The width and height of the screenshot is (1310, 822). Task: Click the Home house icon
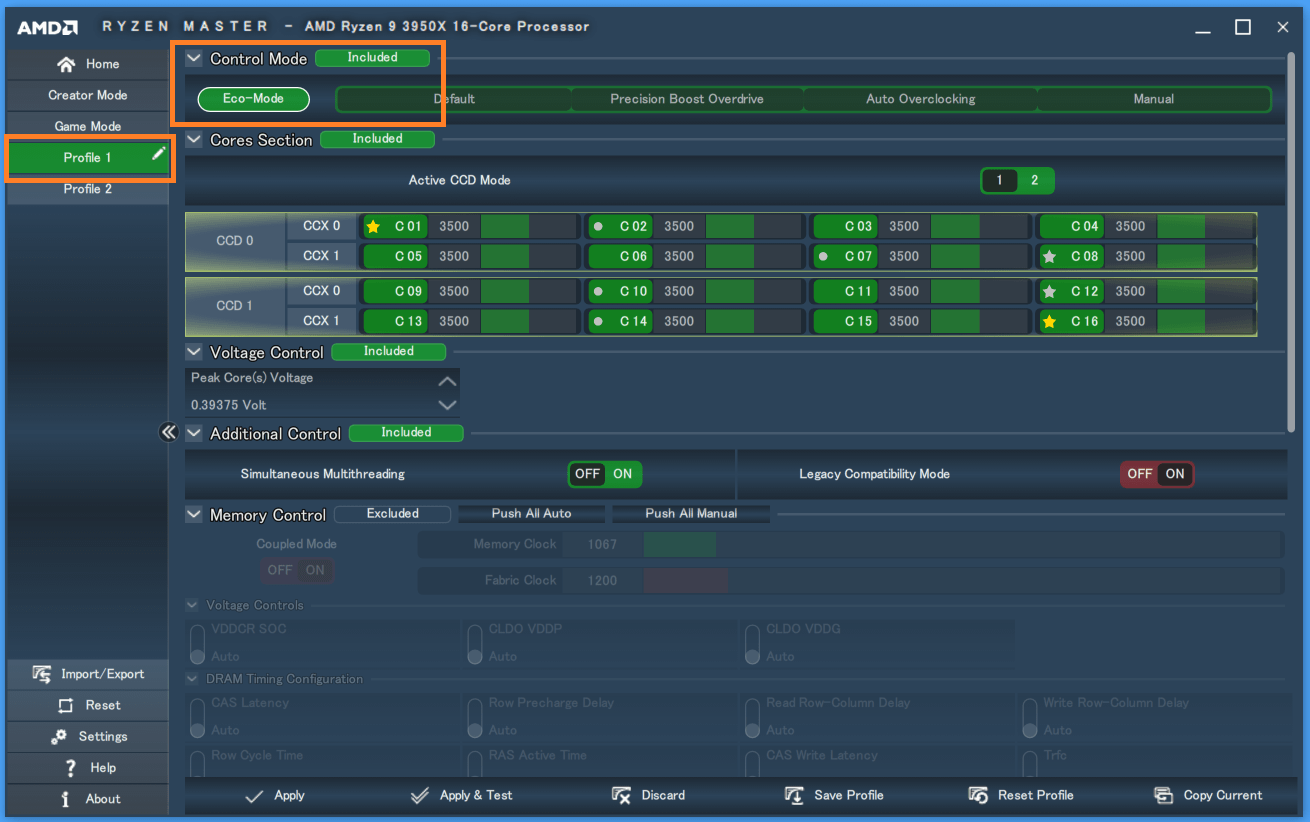click(x=66, y=64)
